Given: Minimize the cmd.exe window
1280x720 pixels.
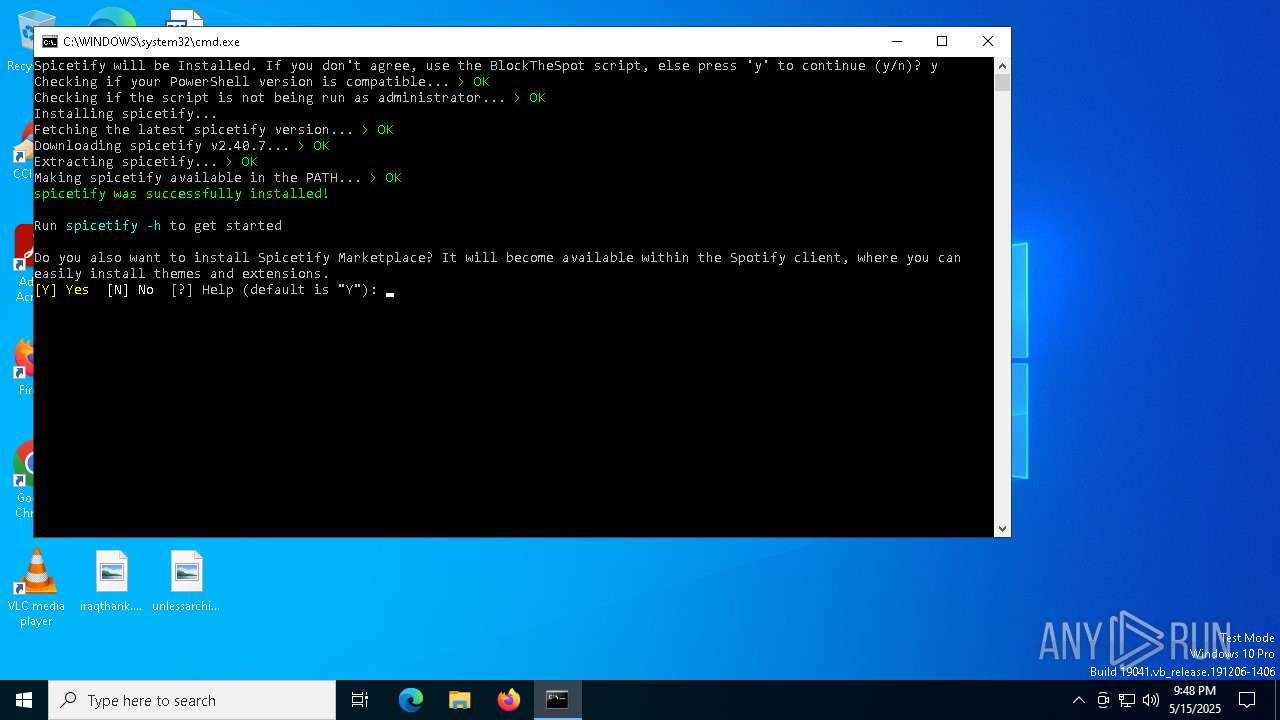Looking at the screenshot, I should 896,41.
